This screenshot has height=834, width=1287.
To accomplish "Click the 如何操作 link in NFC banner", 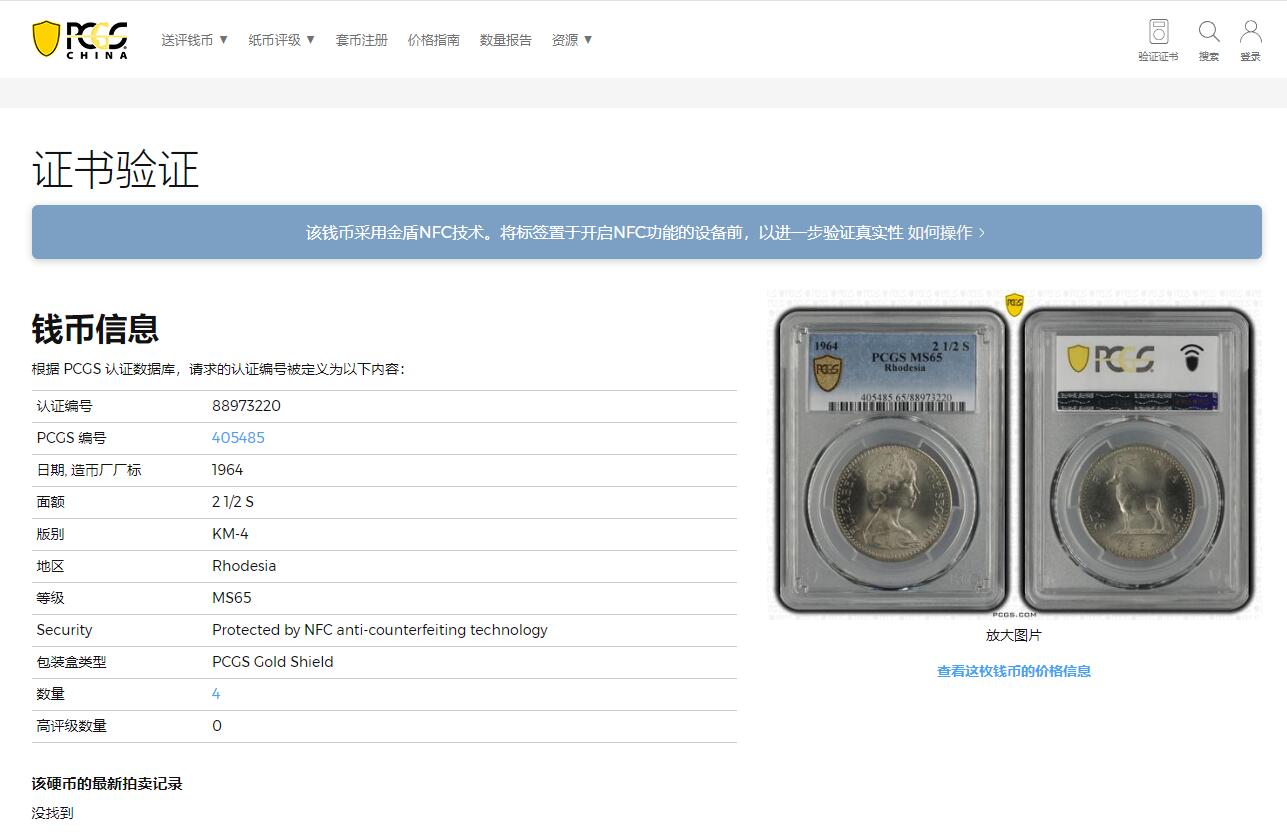I will (939, 232).
